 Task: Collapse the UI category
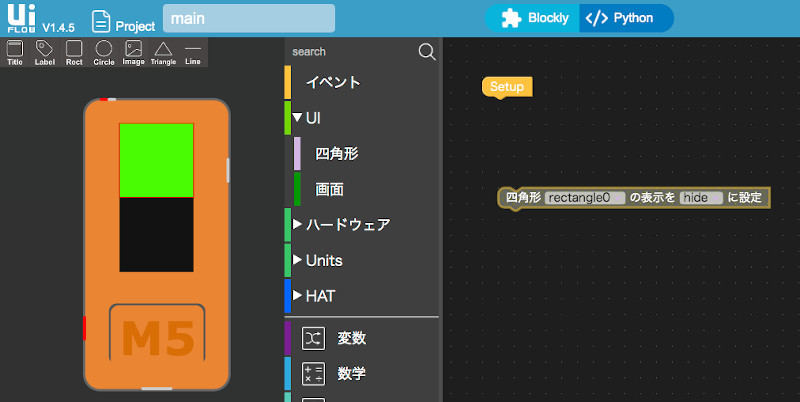298,118
